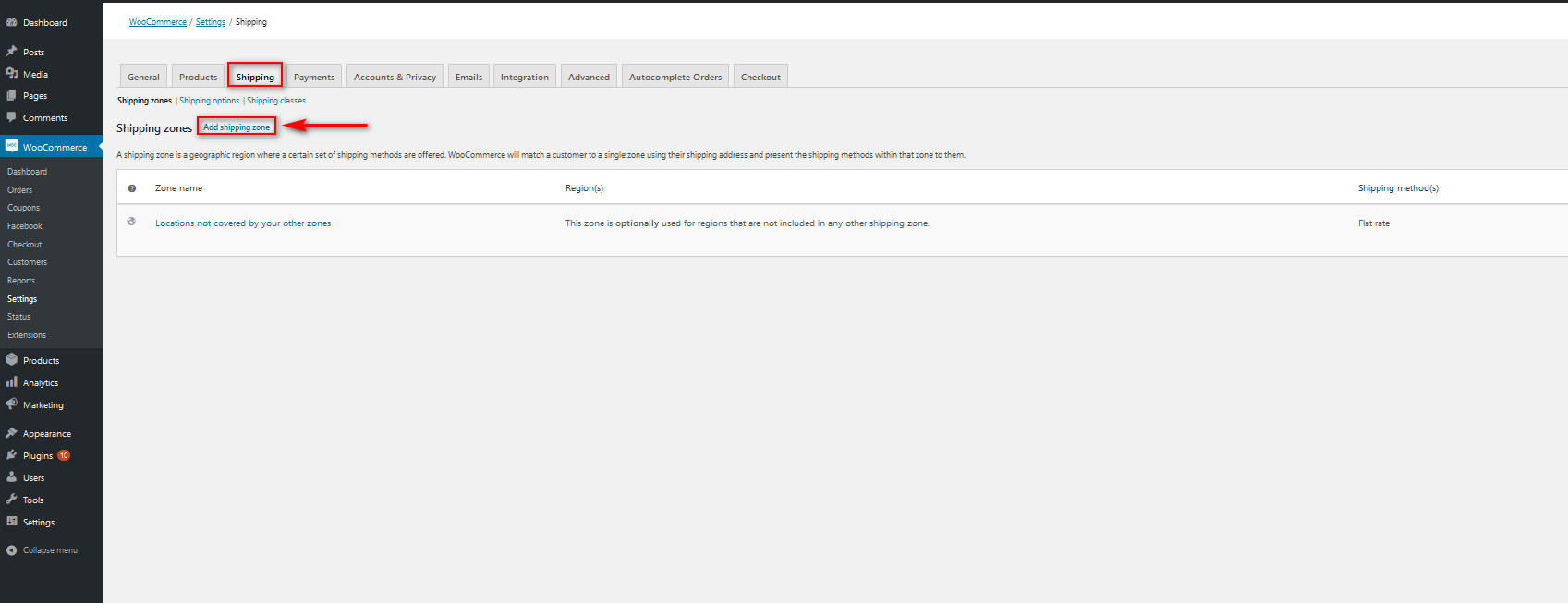Open the General settings tab
The height and width of the screenshot is (603, 1568).
143,77
